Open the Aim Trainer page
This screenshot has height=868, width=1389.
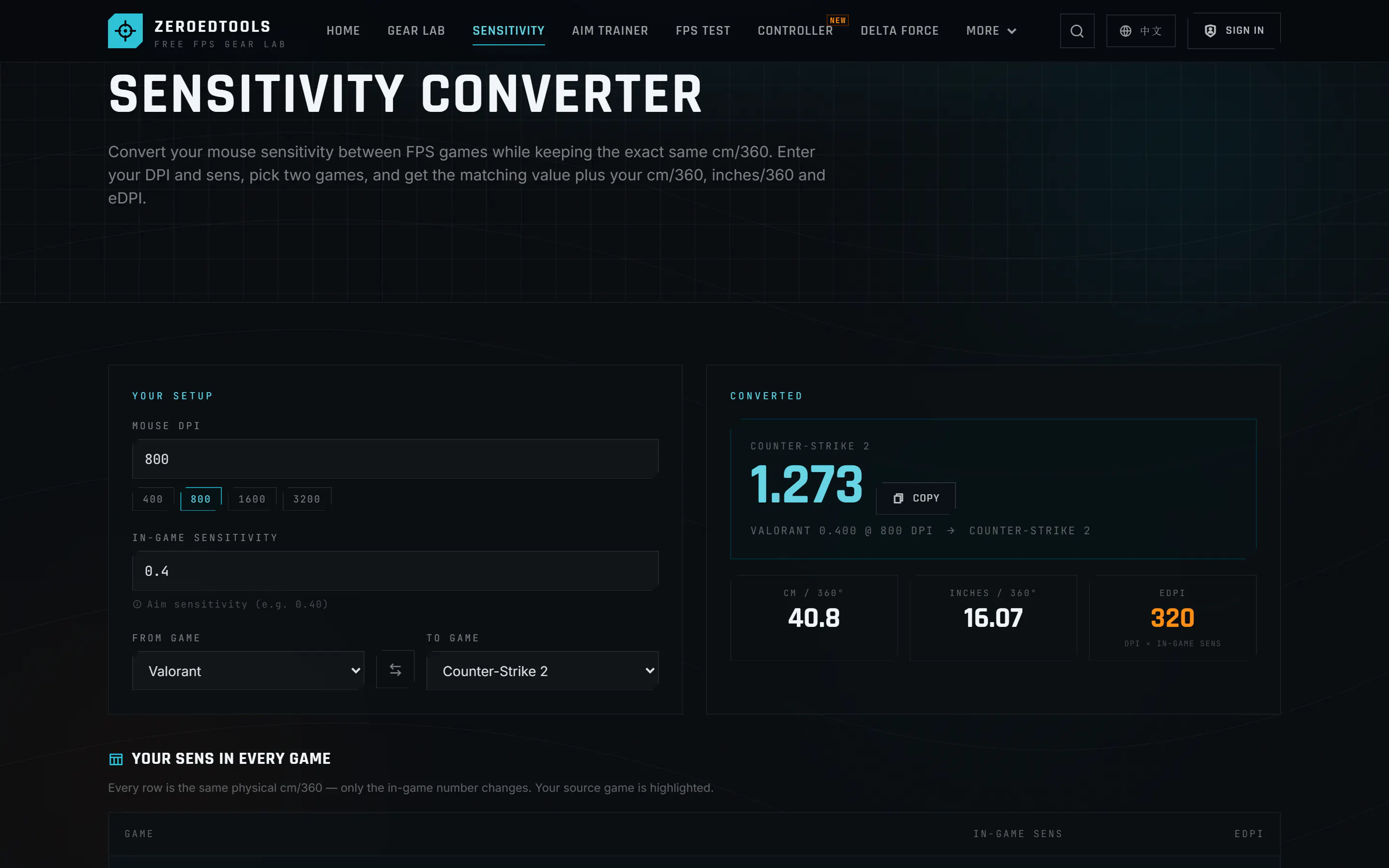610,31
